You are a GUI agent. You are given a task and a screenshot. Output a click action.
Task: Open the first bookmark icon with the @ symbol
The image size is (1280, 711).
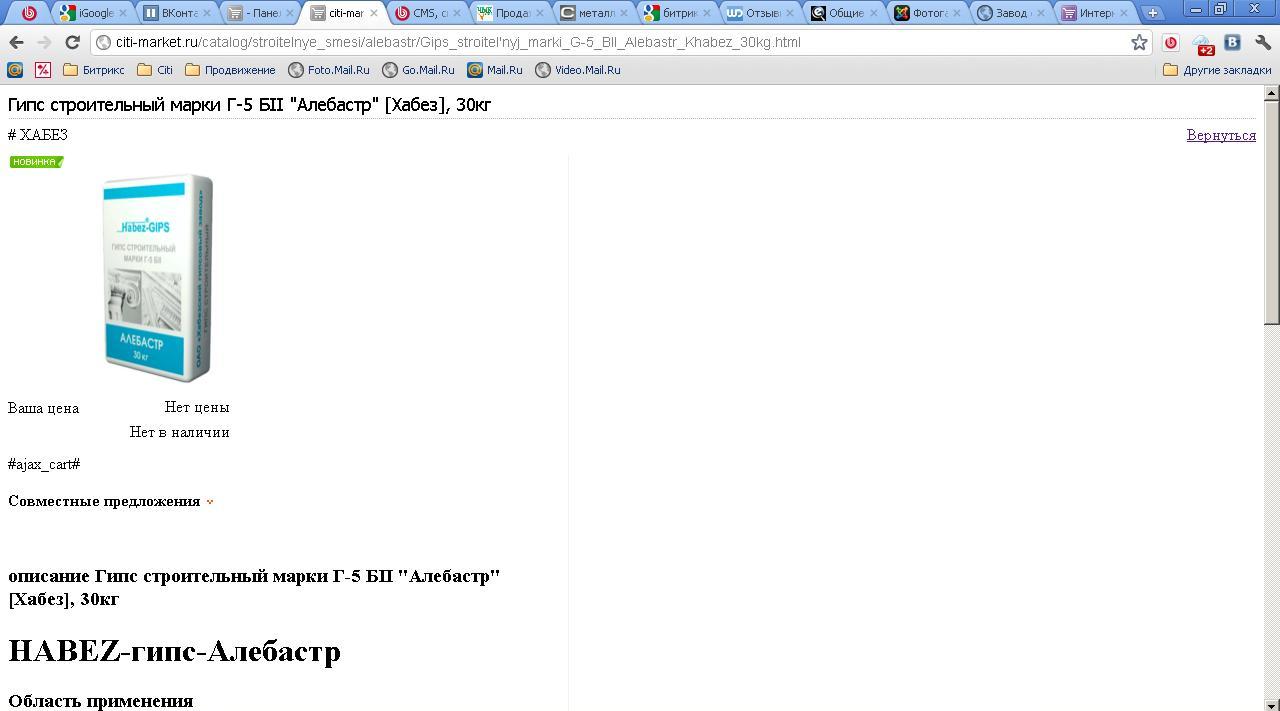point(15,70)
